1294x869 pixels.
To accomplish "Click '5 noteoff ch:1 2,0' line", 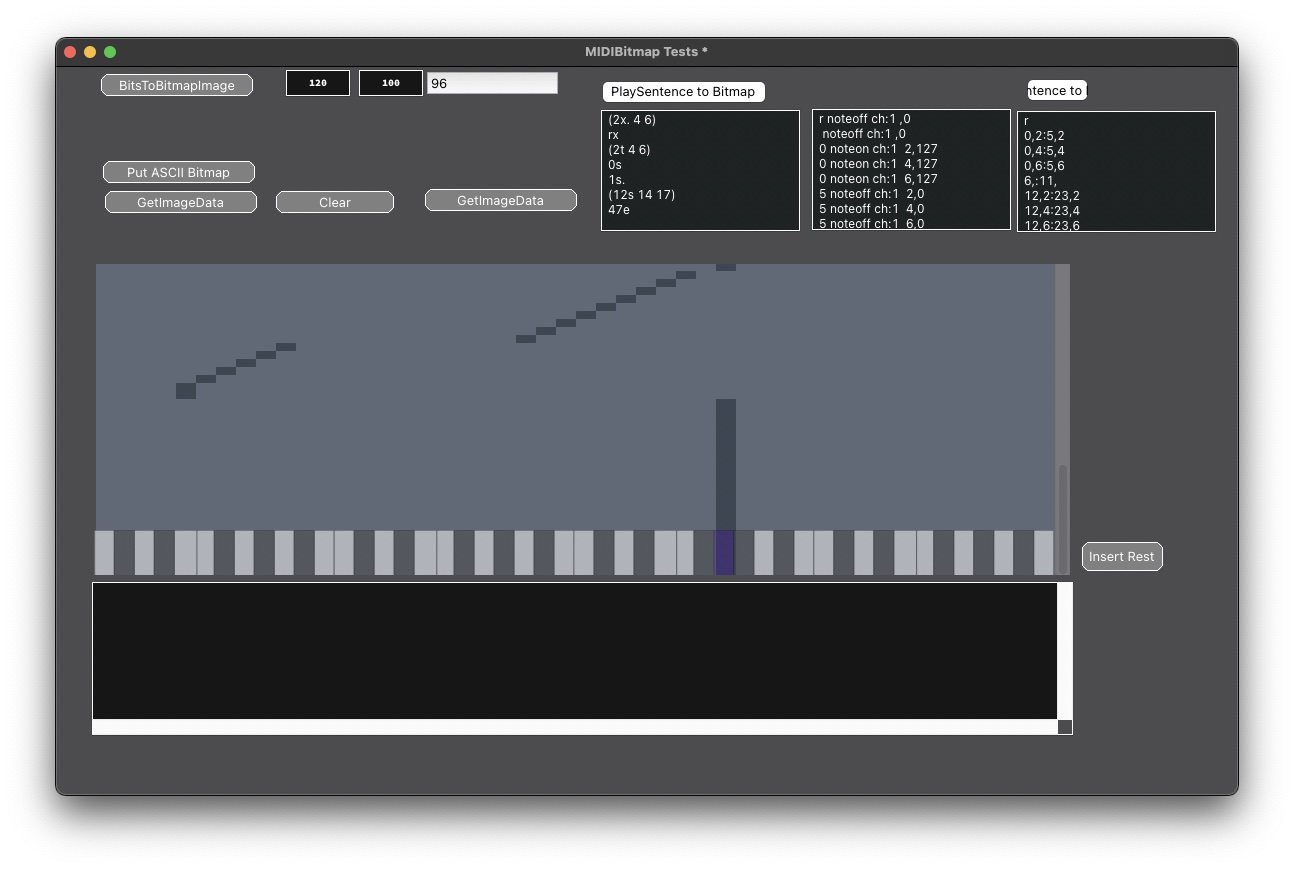I will click(x=871, y=193).
